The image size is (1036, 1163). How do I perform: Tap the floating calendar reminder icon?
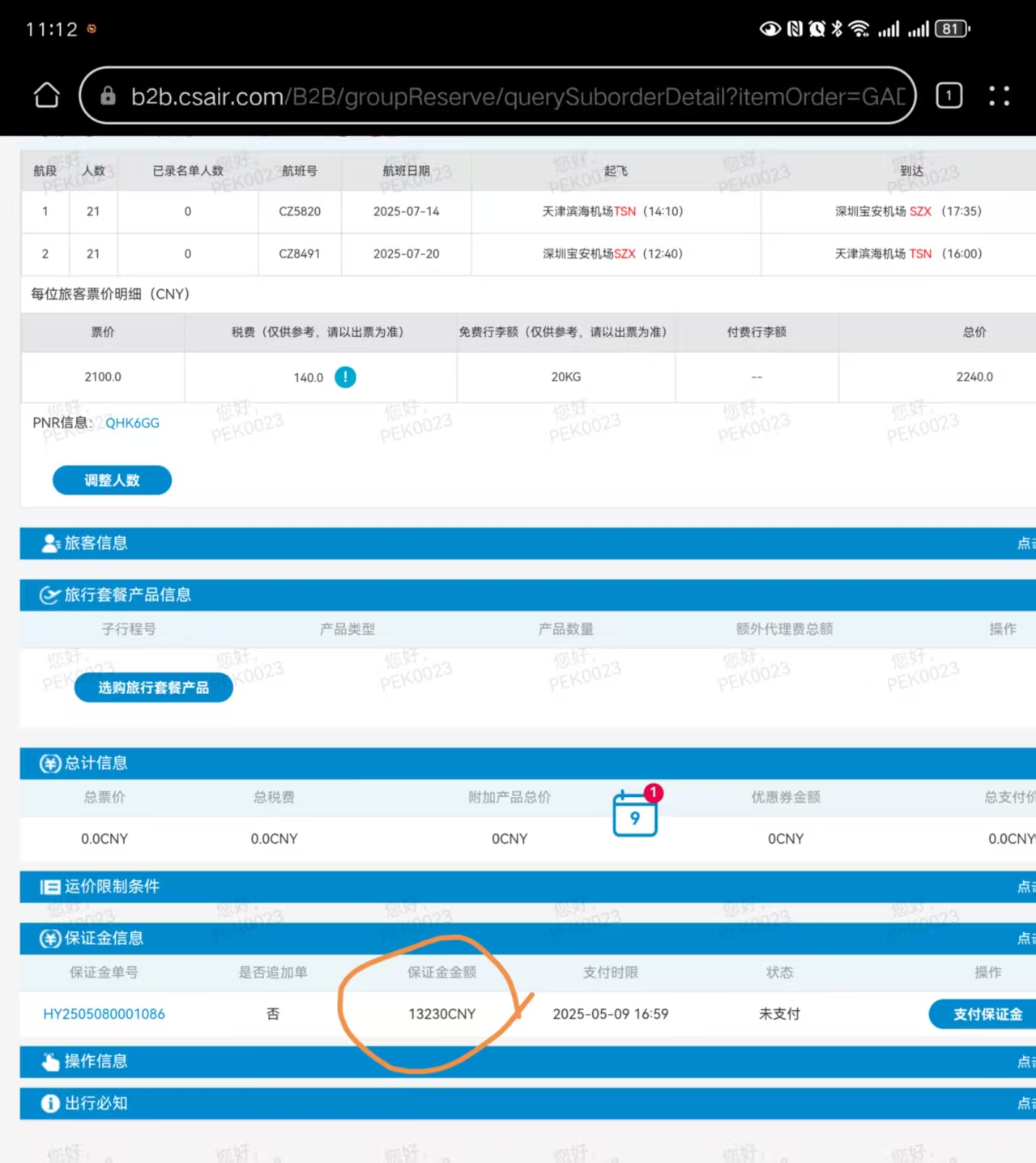point(635,814)
